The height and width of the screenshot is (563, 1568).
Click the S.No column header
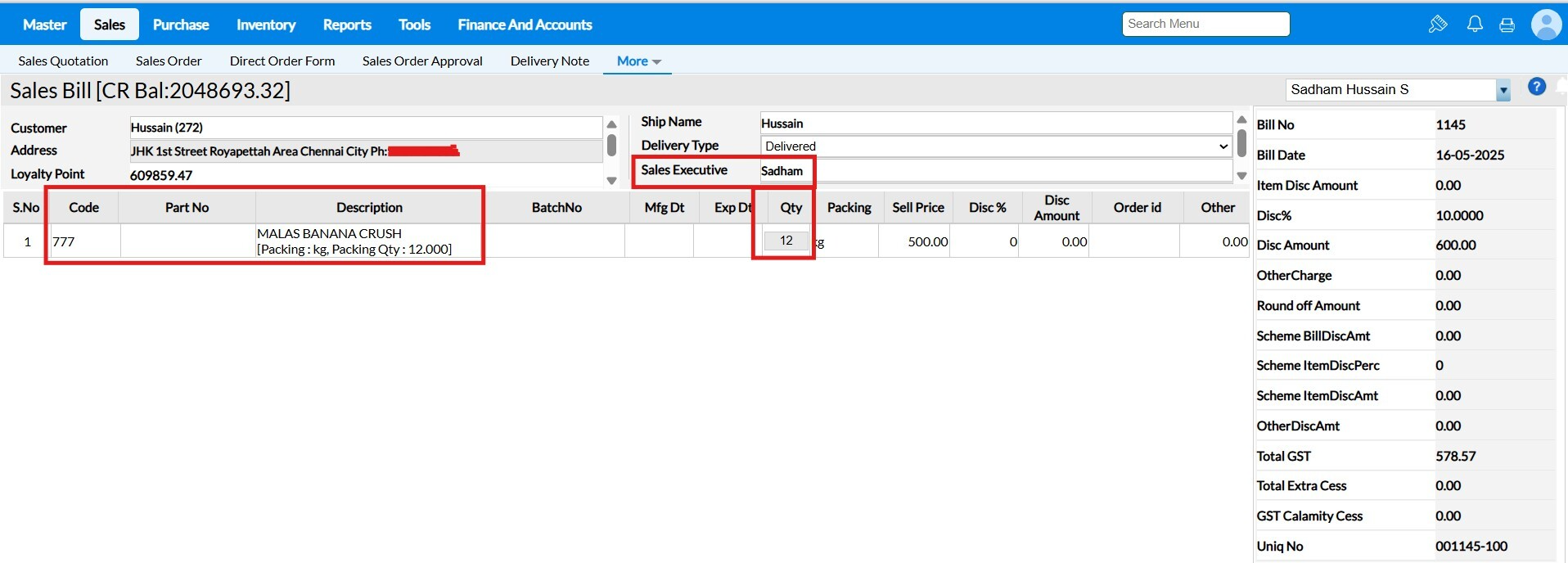point(26,208)
